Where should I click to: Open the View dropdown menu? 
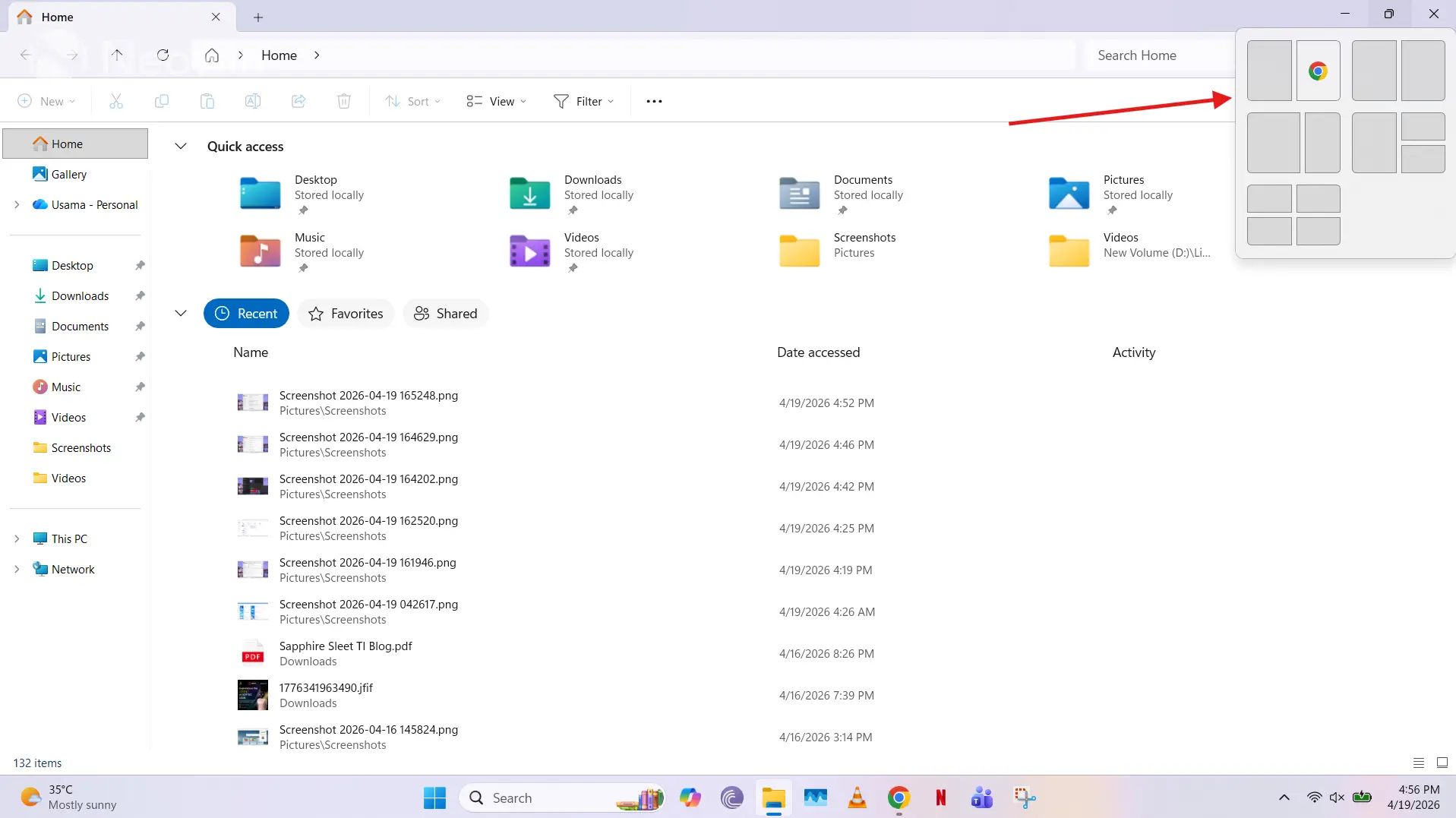pyautogui.click(x=496, y=101)
